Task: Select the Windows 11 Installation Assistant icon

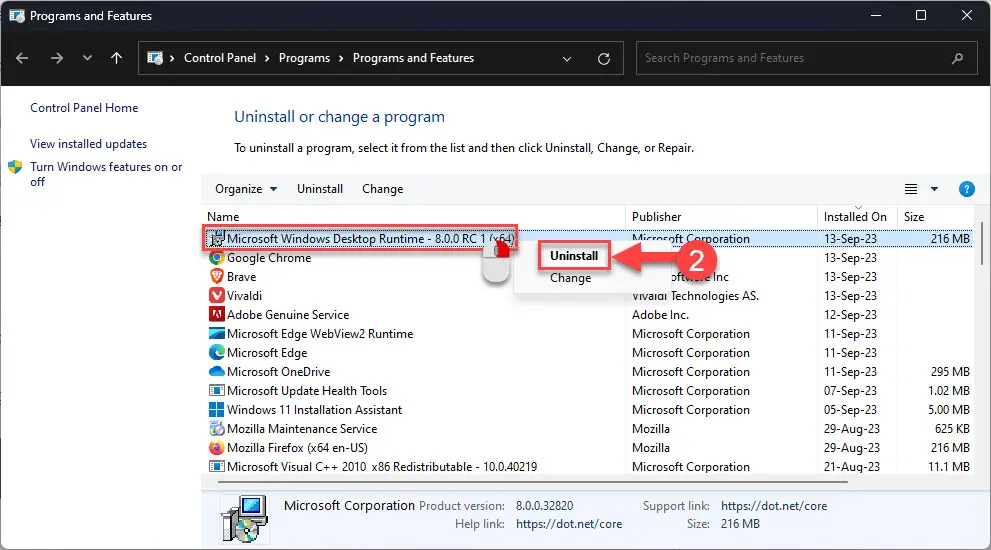Action: 217,410
